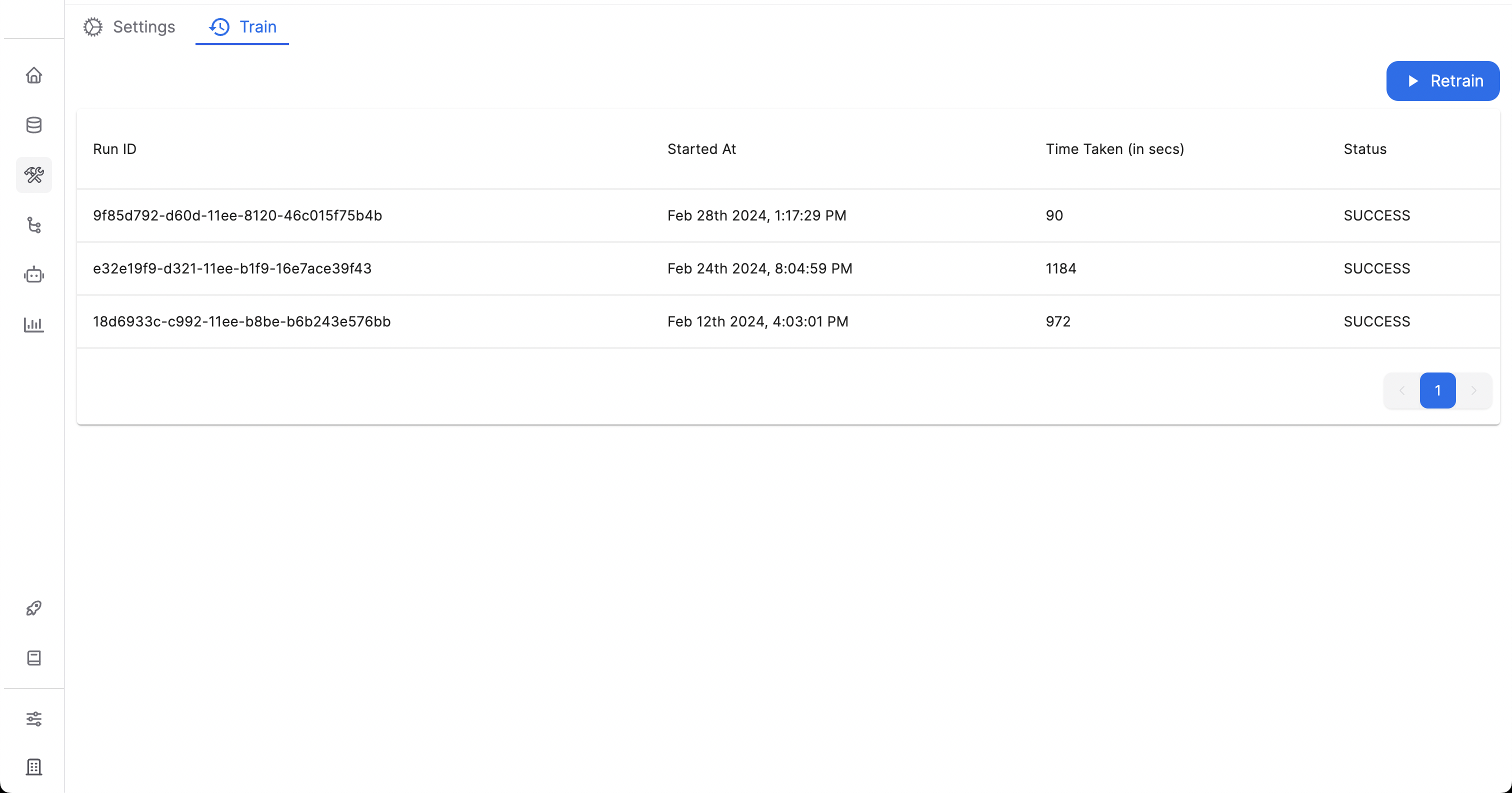Click the workflow/branches icon in sidebar
The height and width of the screenshot is (793, 1512).
click(x=33, y=225)
